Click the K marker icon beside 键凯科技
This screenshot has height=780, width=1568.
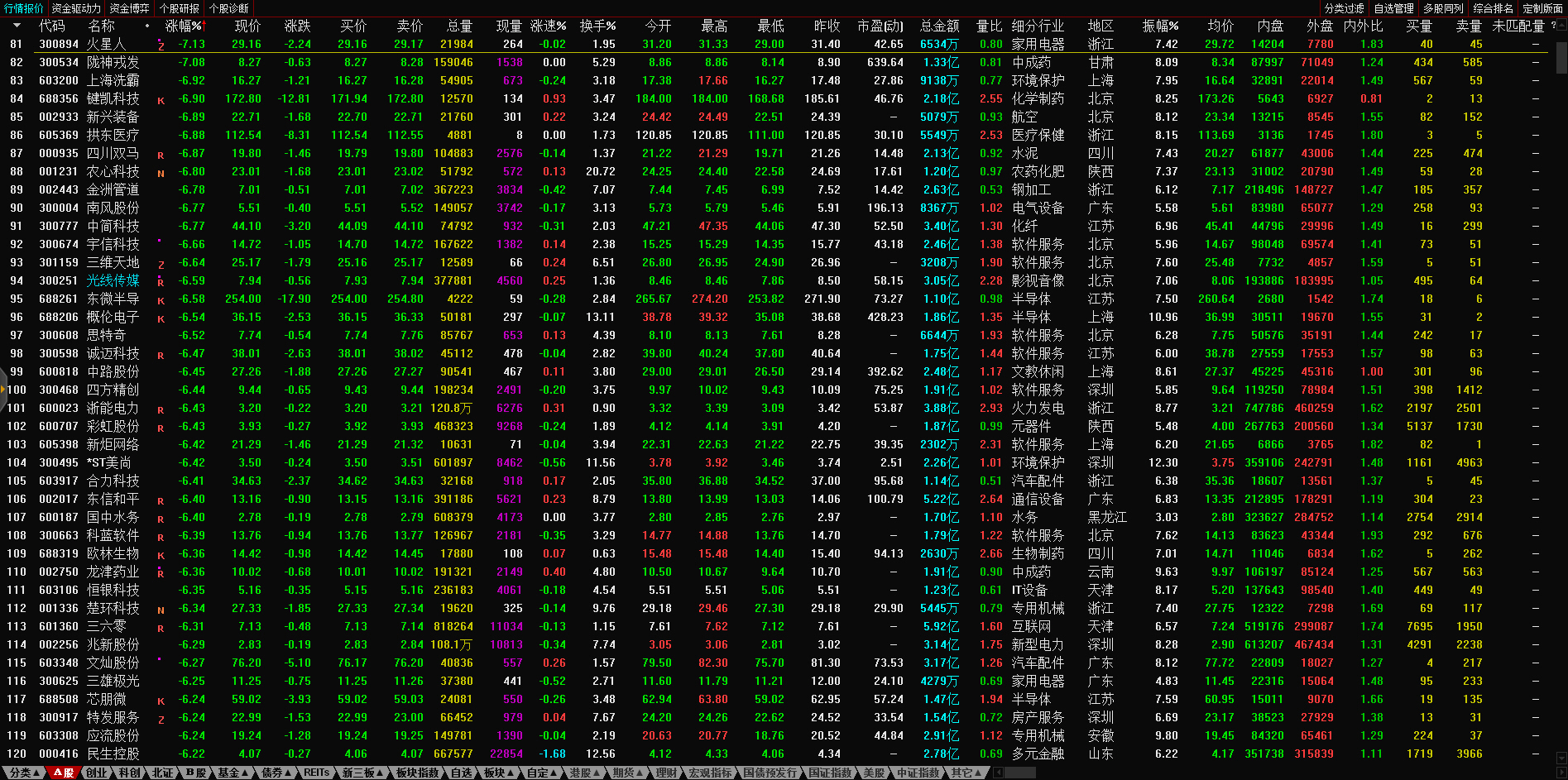coord(161,100)
